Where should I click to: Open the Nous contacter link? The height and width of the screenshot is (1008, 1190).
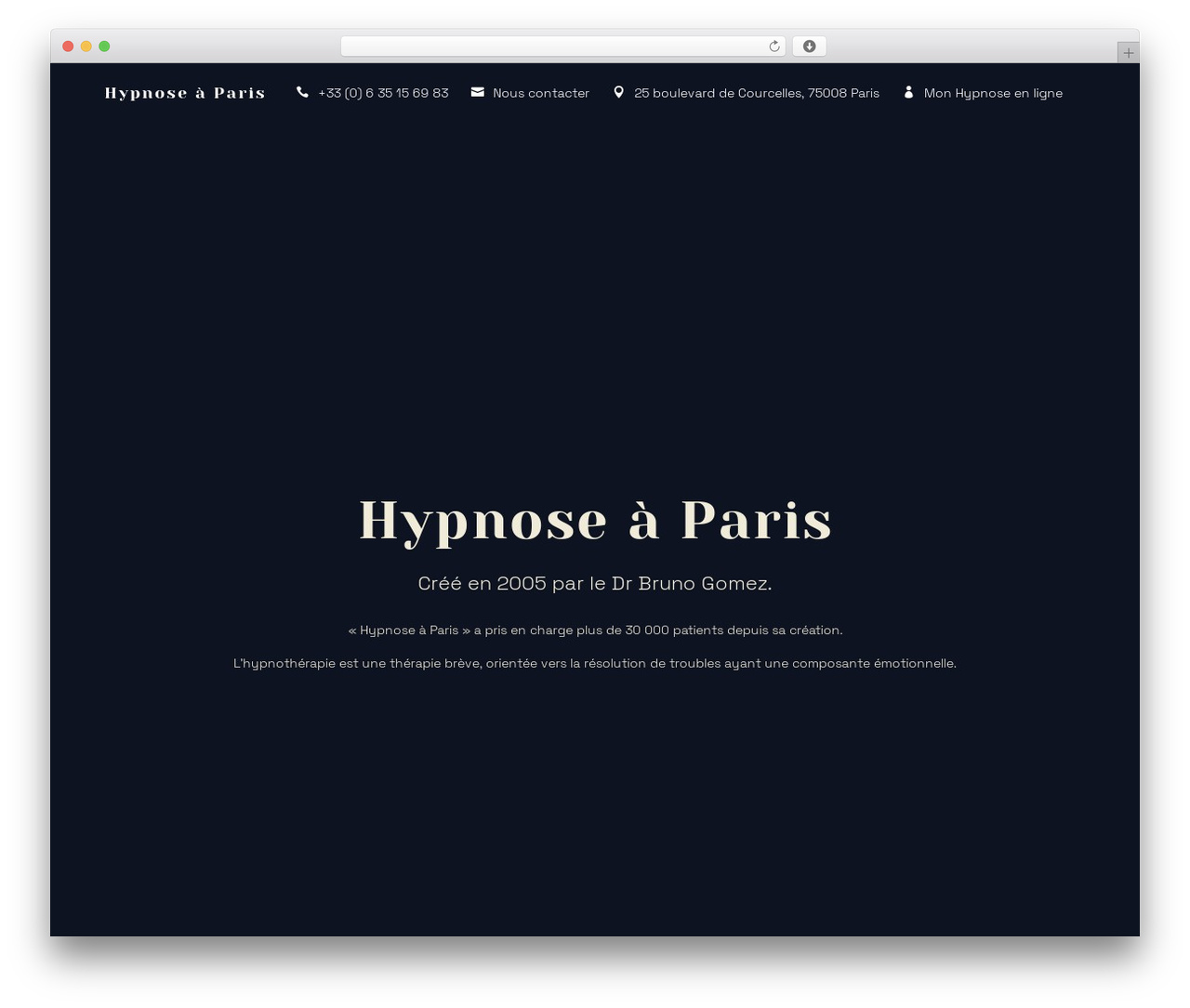[x=541, y=93]
